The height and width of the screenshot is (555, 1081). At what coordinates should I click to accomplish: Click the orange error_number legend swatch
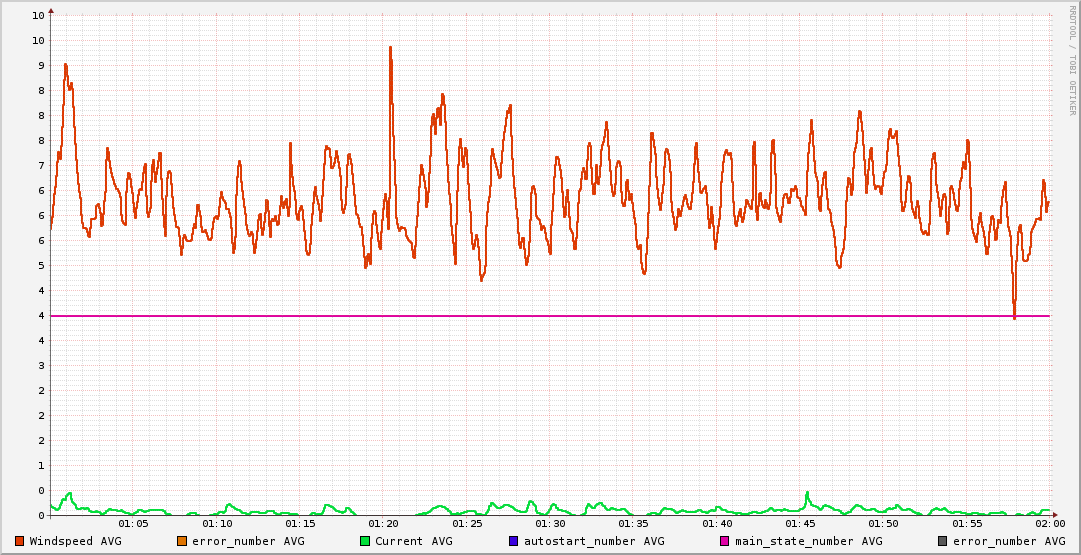pyautogui.click(x=182, y=541)
